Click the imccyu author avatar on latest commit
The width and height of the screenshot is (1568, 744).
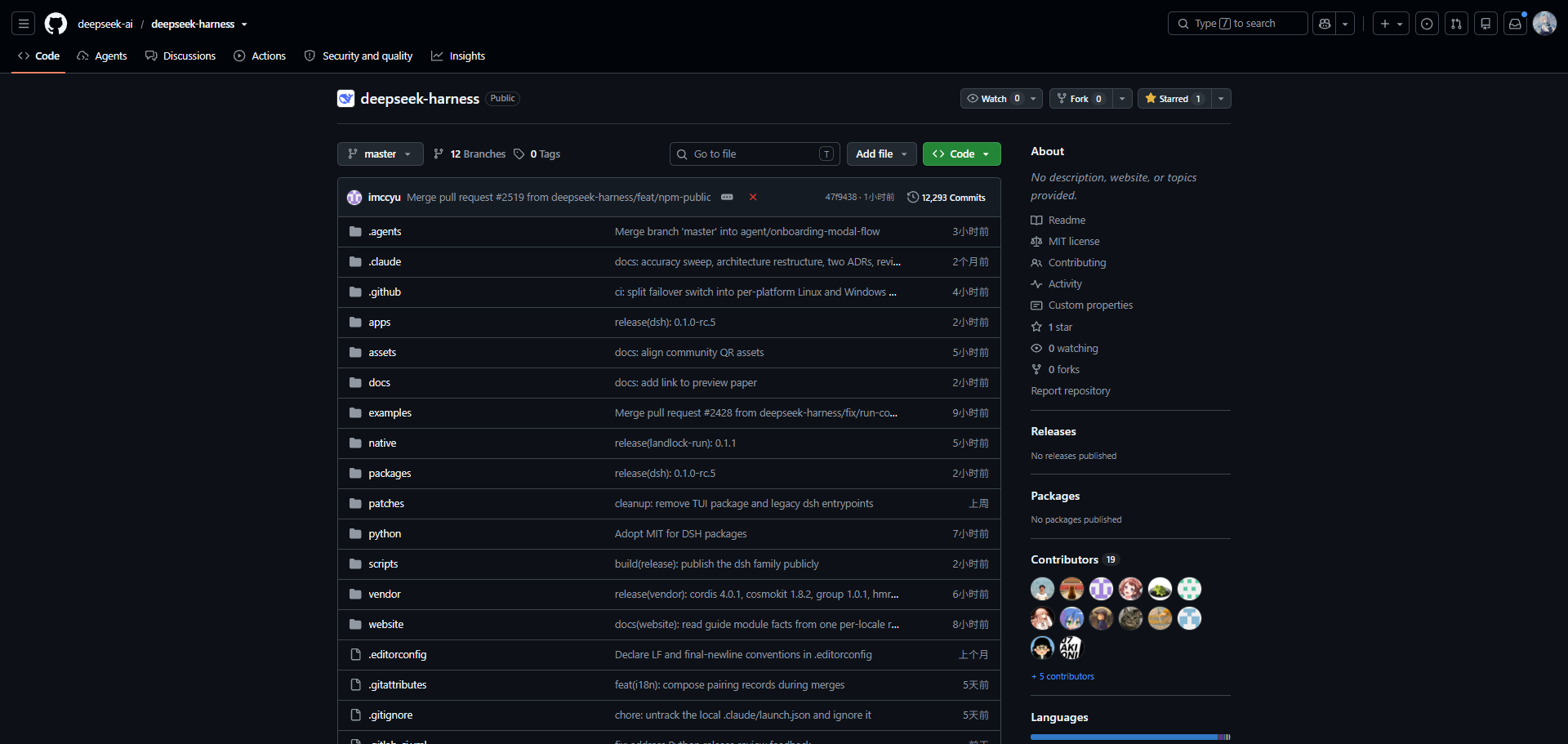[354, 198]
